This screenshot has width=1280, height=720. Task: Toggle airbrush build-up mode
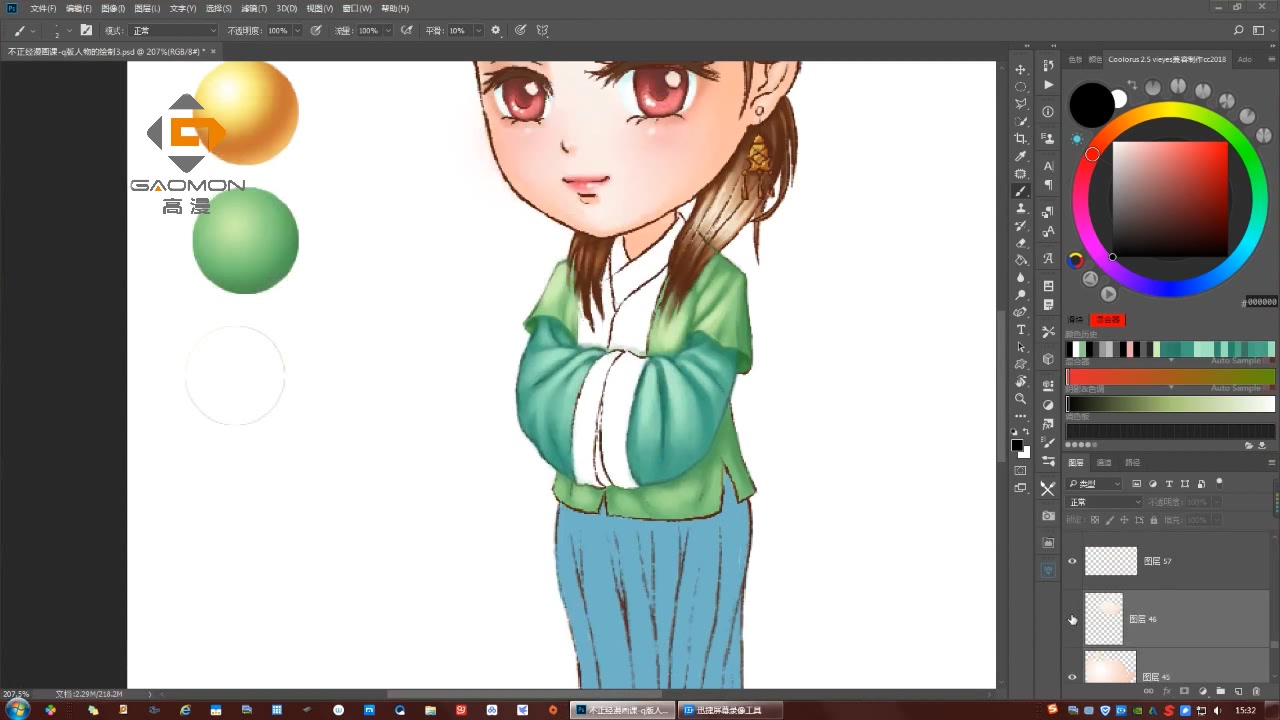(406, 30)
